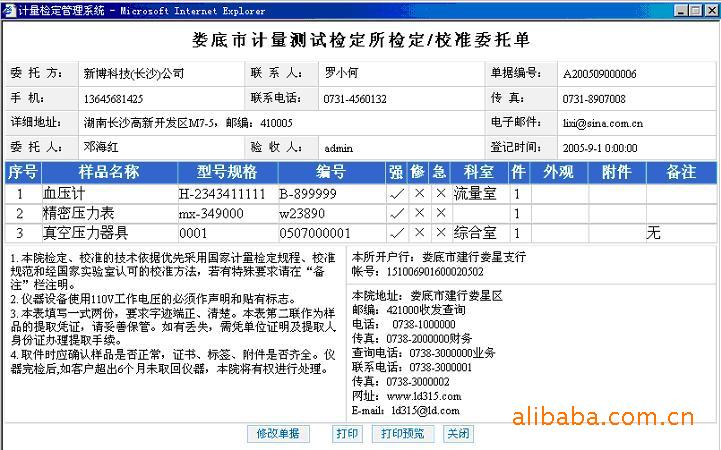Screen dimensions: 721x450
Task: Click the 委托方 field with 新博科技(长沙)公司
Action: click(158, 73)
